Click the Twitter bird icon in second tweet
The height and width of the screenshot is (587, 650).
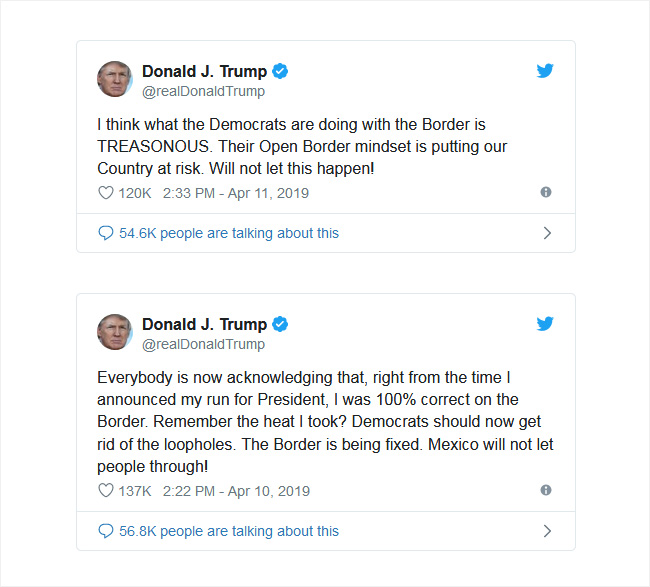click(x=545, y=324)
